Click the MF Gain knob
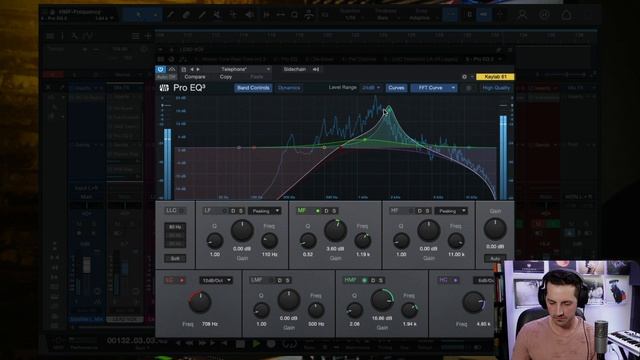 [336, 230]
